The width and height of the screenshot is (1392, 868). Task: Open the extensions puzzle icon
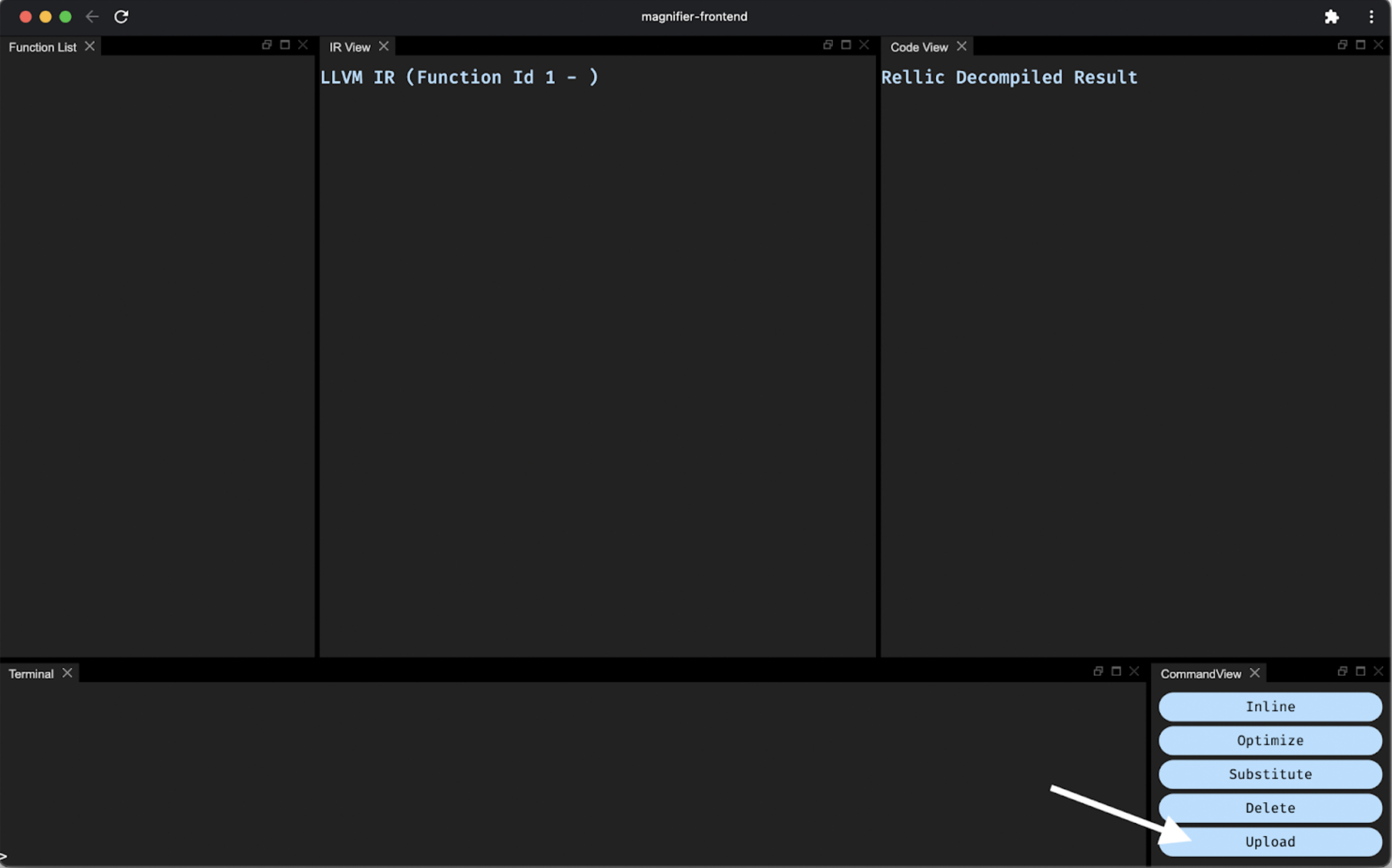(x=1331, y=17)
